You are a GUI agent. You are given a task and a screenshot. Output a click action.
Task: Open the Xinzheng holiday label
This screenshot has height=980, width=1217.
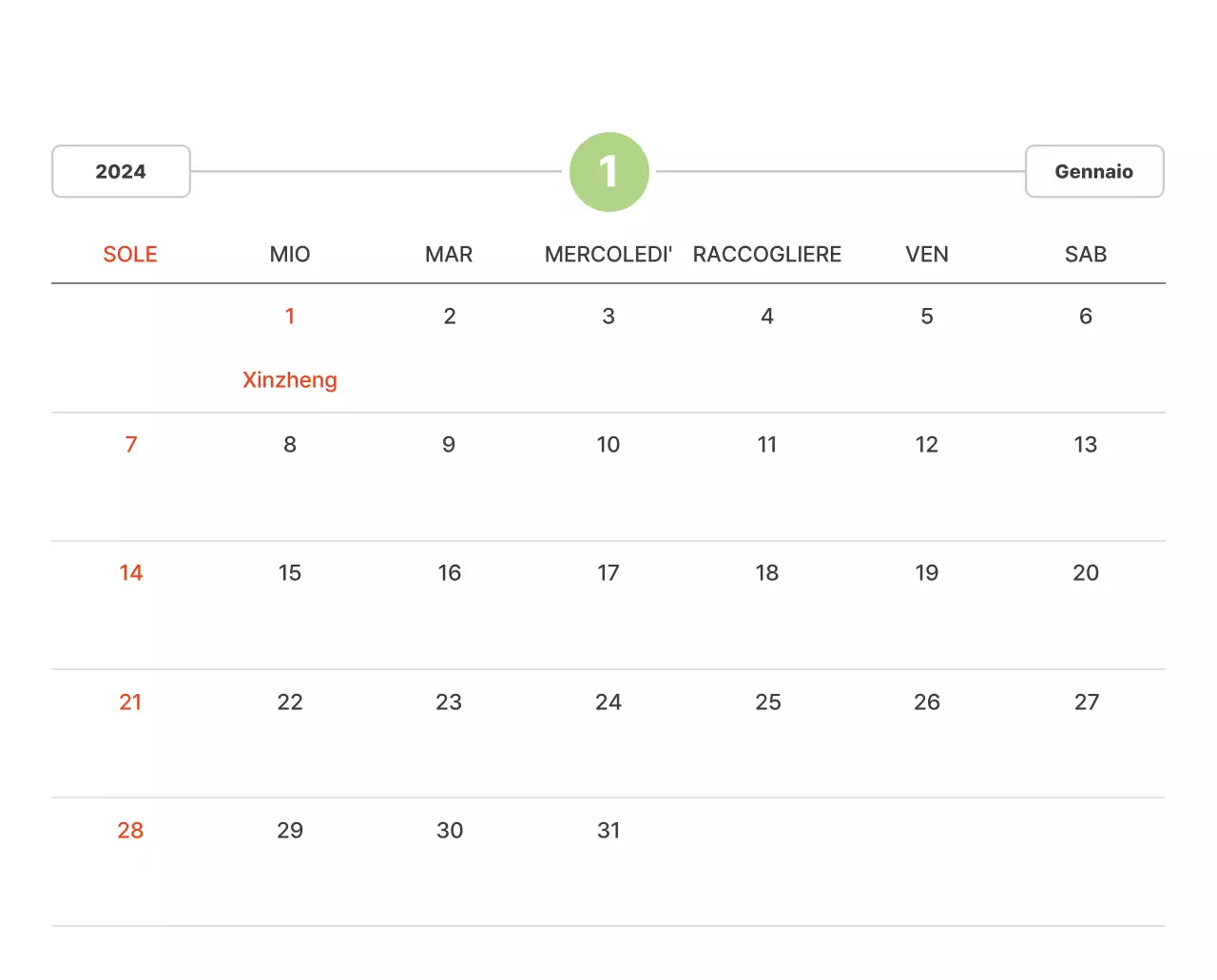(x=290, y=379)
